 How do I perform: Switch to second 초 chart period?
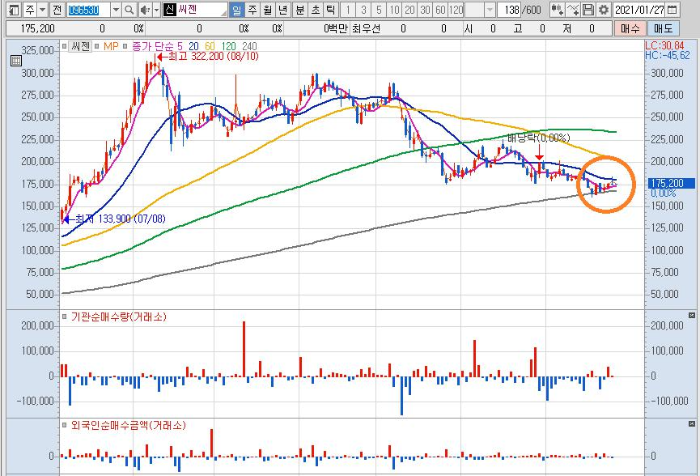(x=315, y=9)
